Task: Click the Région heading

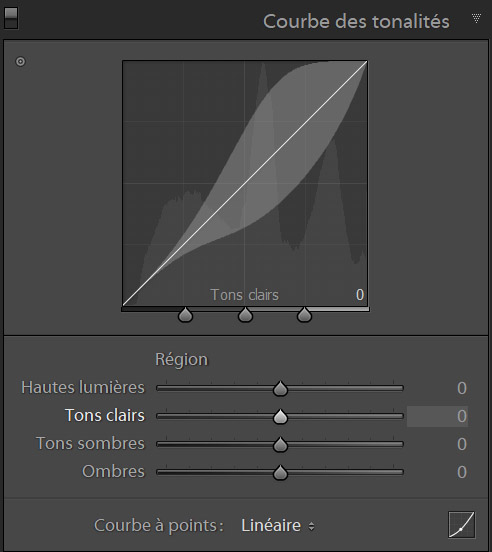Action: (182, 360)
